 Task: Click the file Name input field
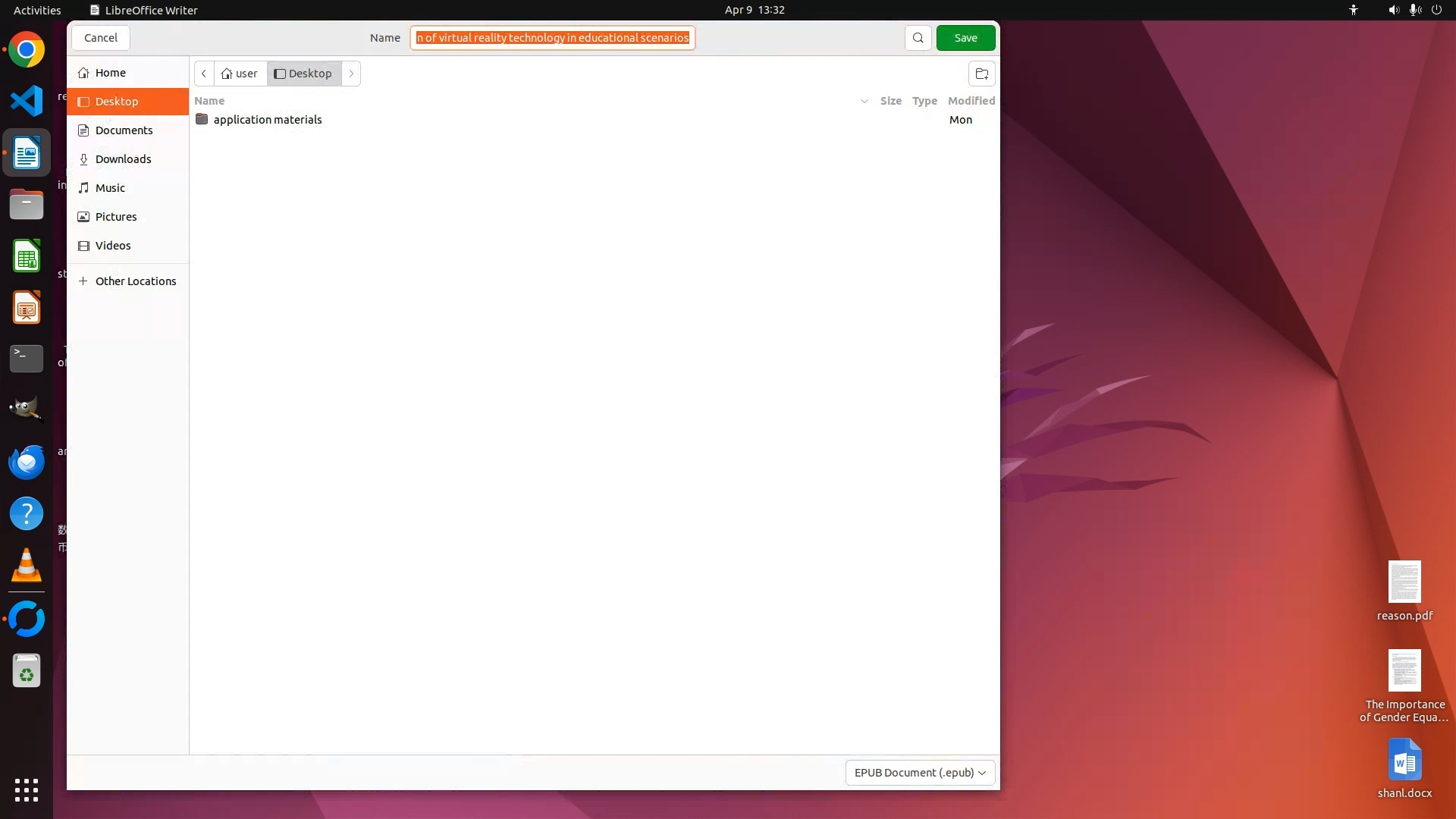pos(552,38)
